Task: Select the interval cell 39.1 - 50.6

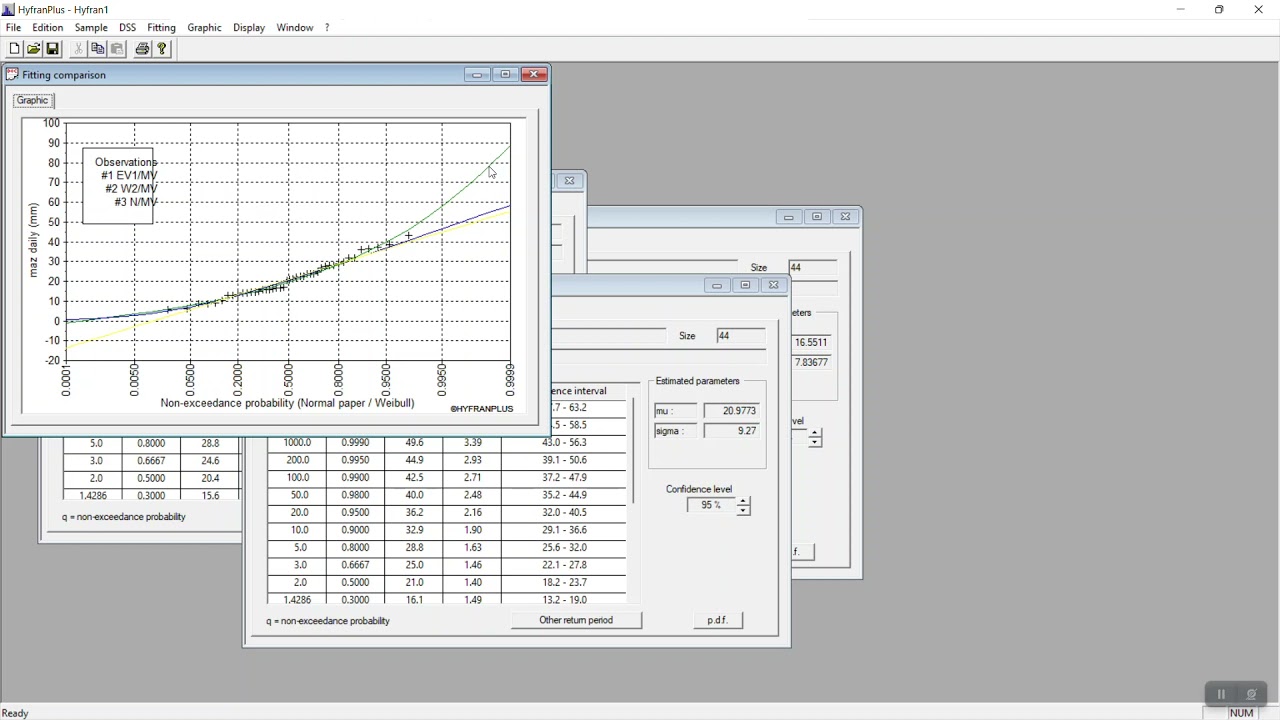Action: coord(564,460)
